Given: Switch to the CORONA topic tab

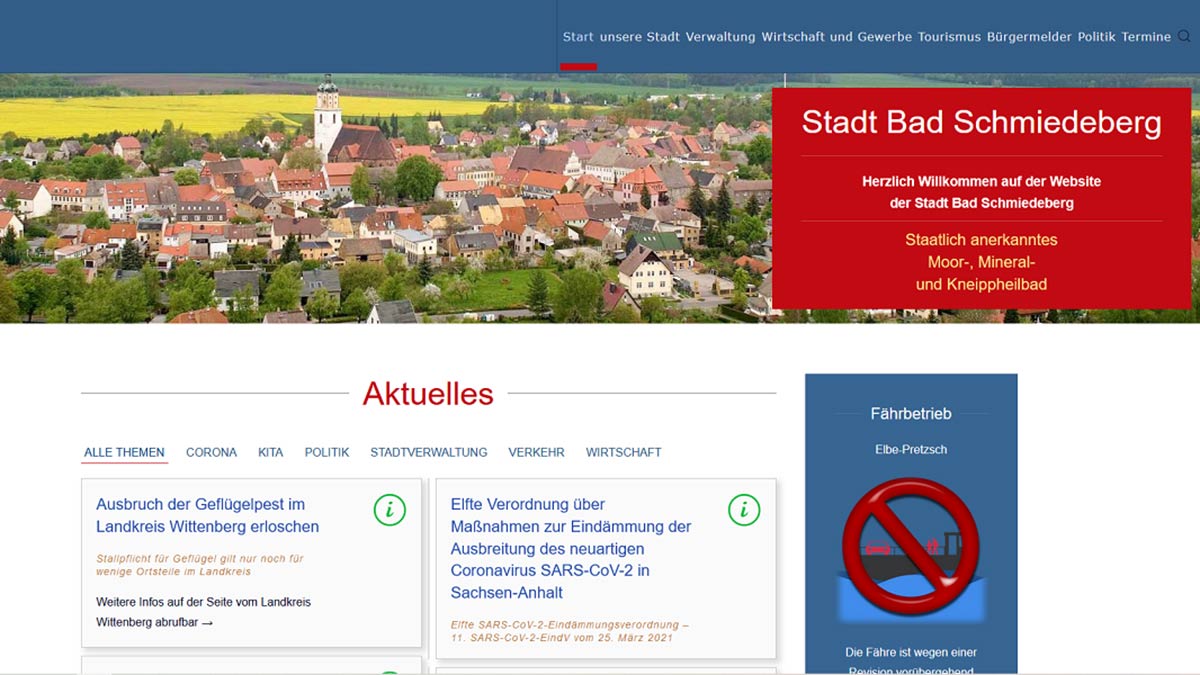Looking at the screenshot, I should pos(211,452).
